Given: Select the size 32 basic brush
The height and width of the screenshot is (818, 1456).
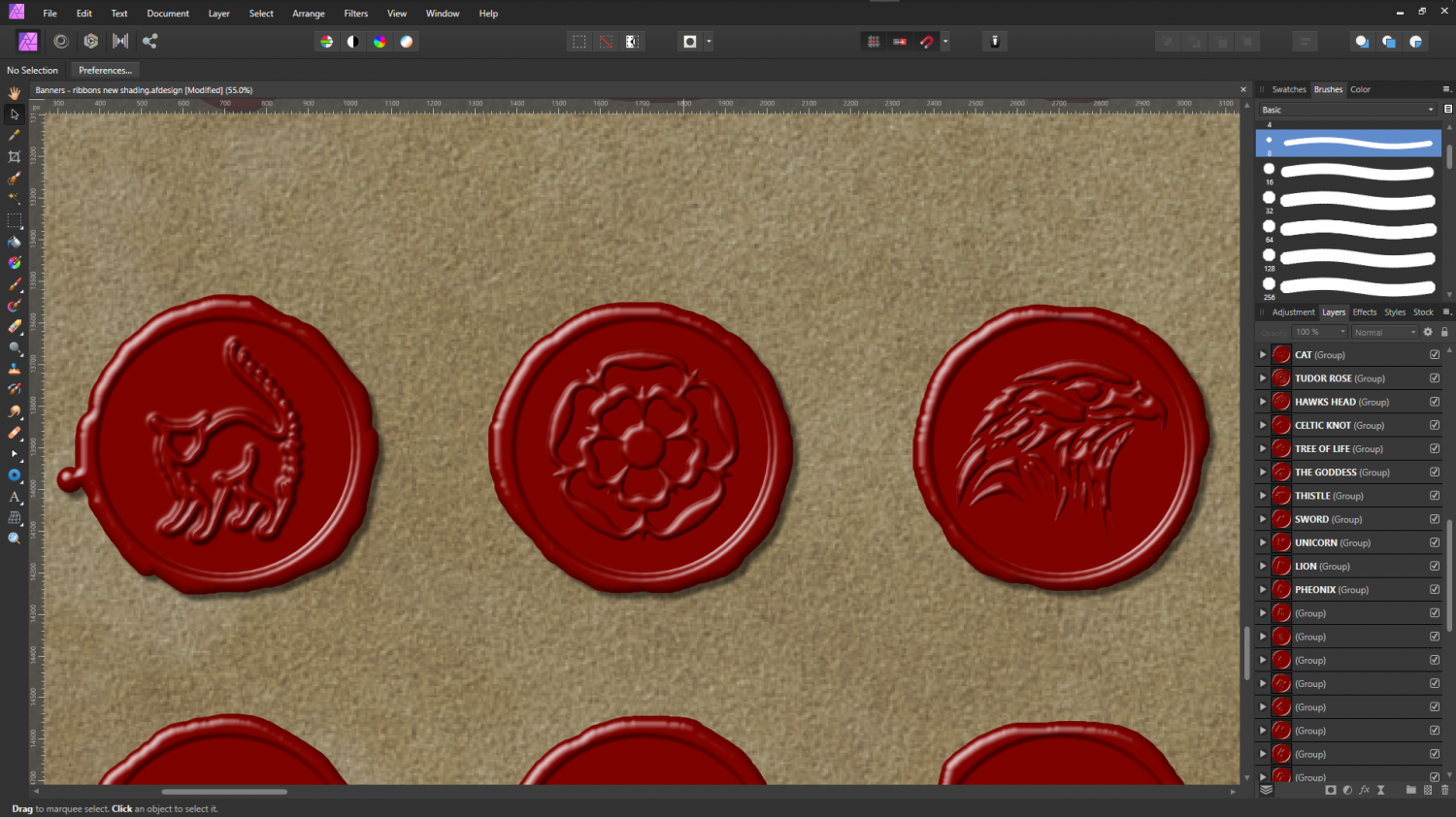Looking at the screenshot, I should tap(1348, 201).
